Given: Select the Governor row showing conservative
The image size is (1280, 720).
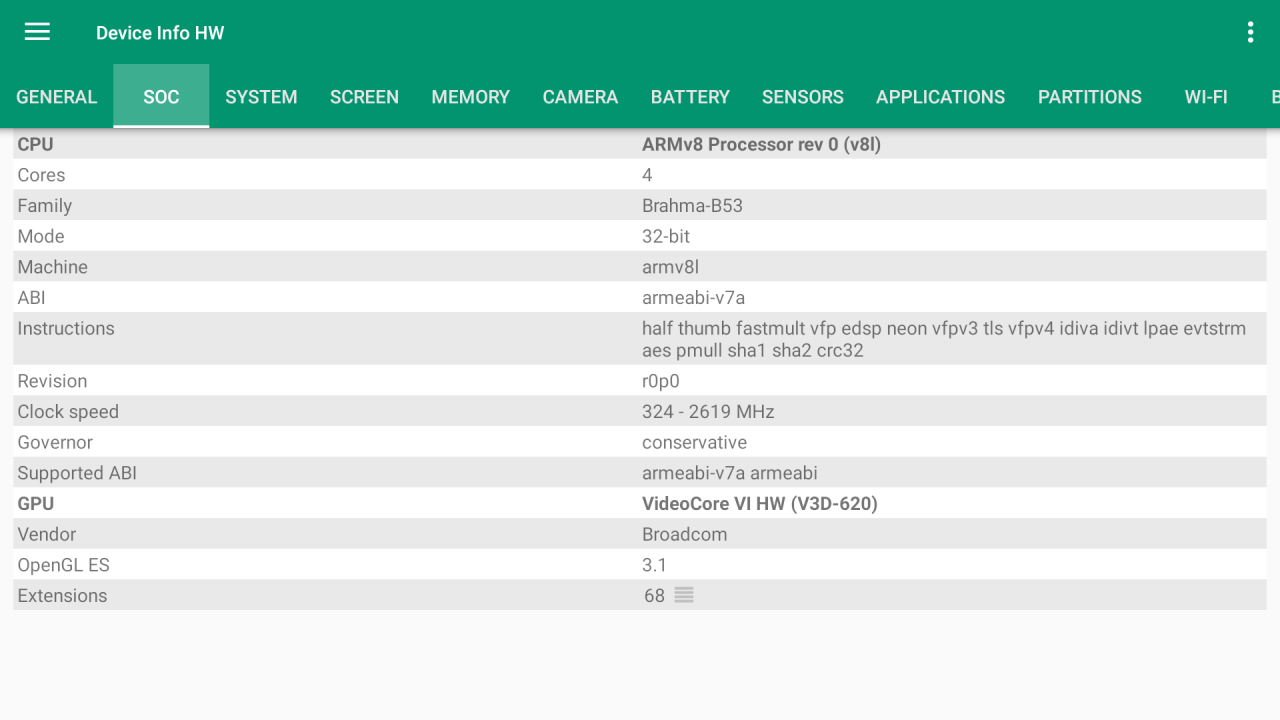Looking at the screenshot, I should coord(640,442).
